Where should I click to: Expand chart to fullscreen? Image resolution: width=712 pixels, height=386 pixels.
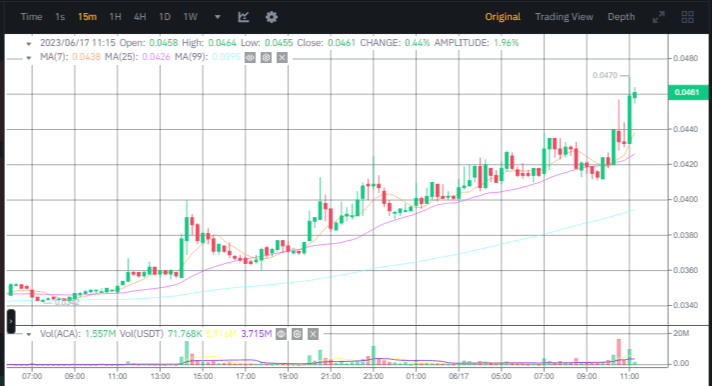point(658,17)
